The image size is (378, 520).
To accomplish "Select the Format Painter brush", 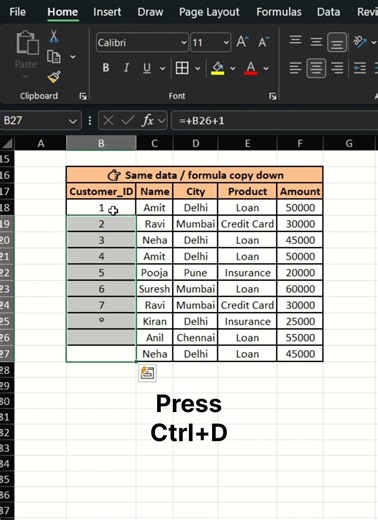I will 54,77.
